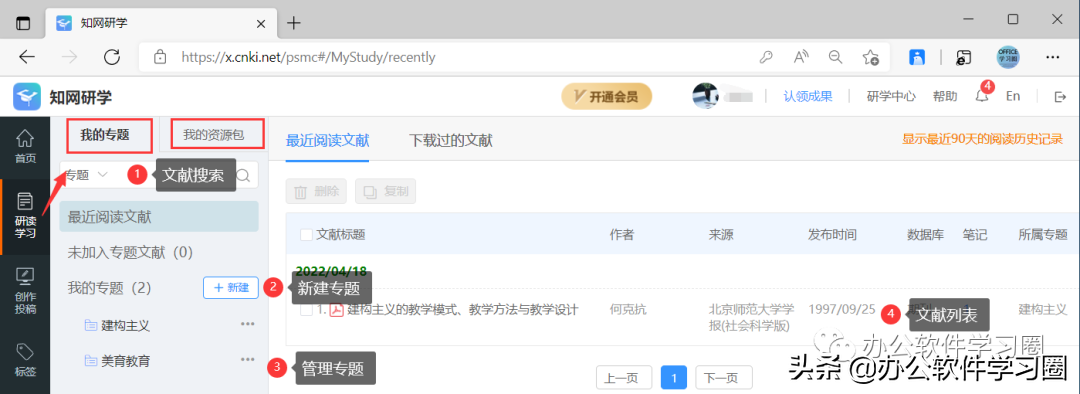Open 创作投稿 in sidebar
The height and width of the screenshot is (394, 1080).
pos(25,291)
